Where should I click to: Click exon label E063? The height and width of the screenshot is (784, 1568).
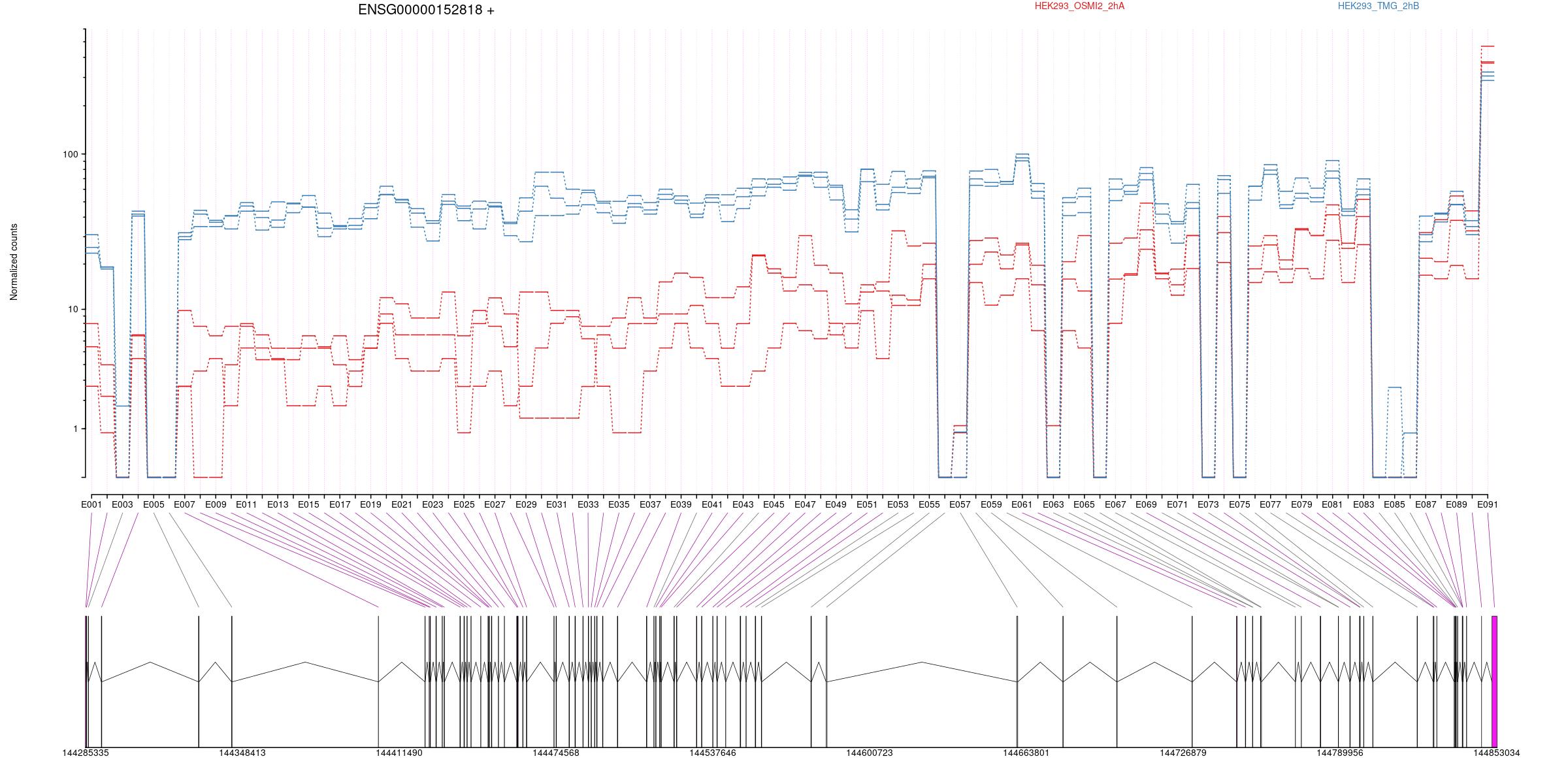1053,504
